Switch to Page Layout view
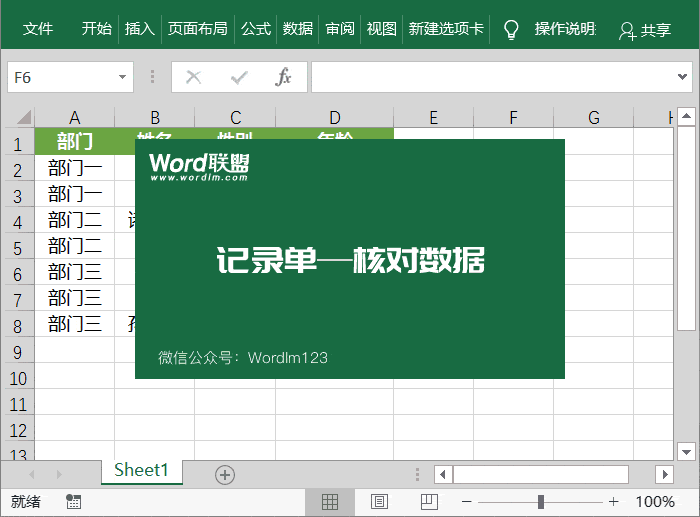700x517 pixels. tap(380, 501)
